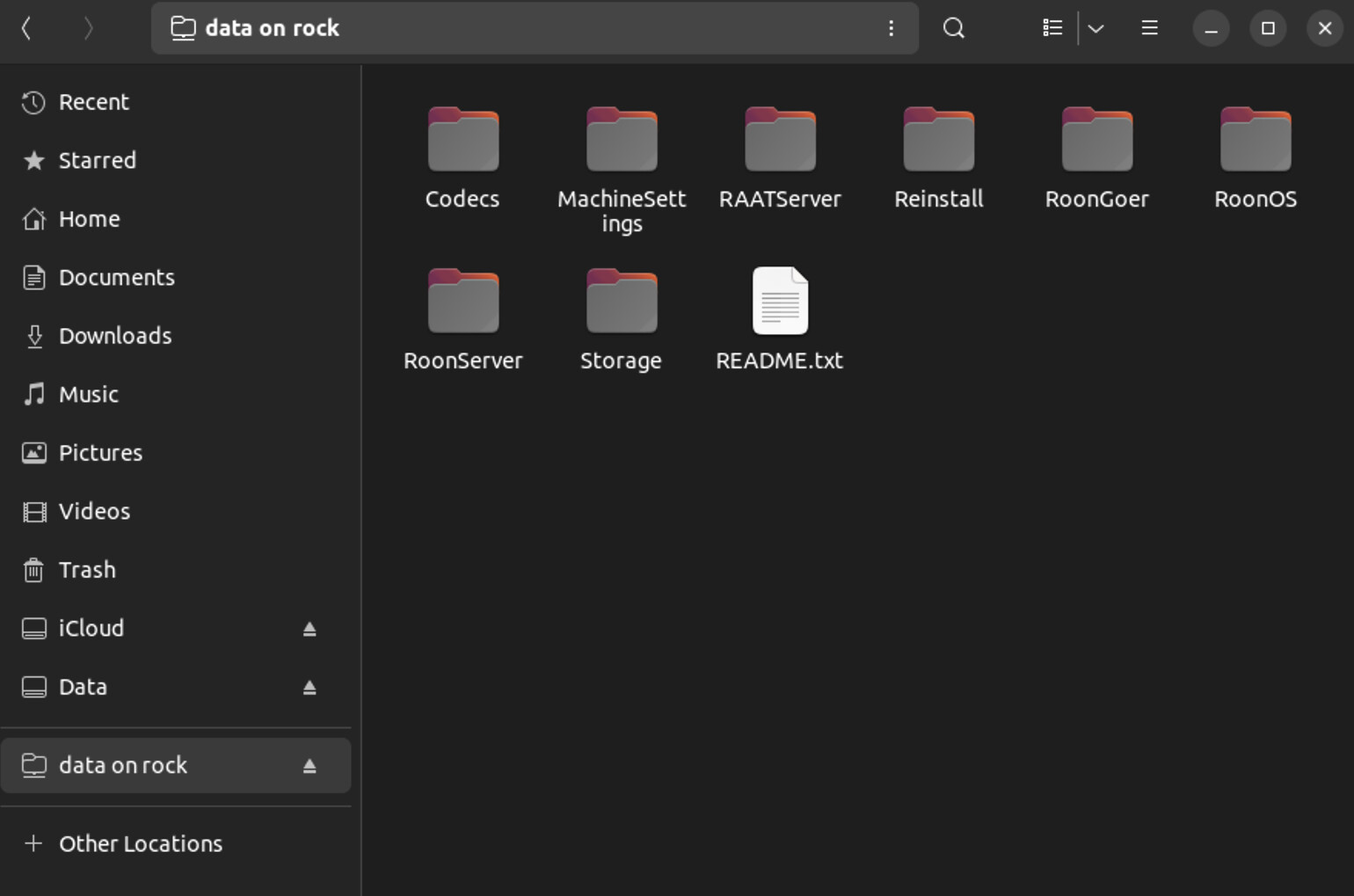Go to Starred files
The width and height of the screenshot is (1354, 896).
pyautogui.click(x=97, y=161)
